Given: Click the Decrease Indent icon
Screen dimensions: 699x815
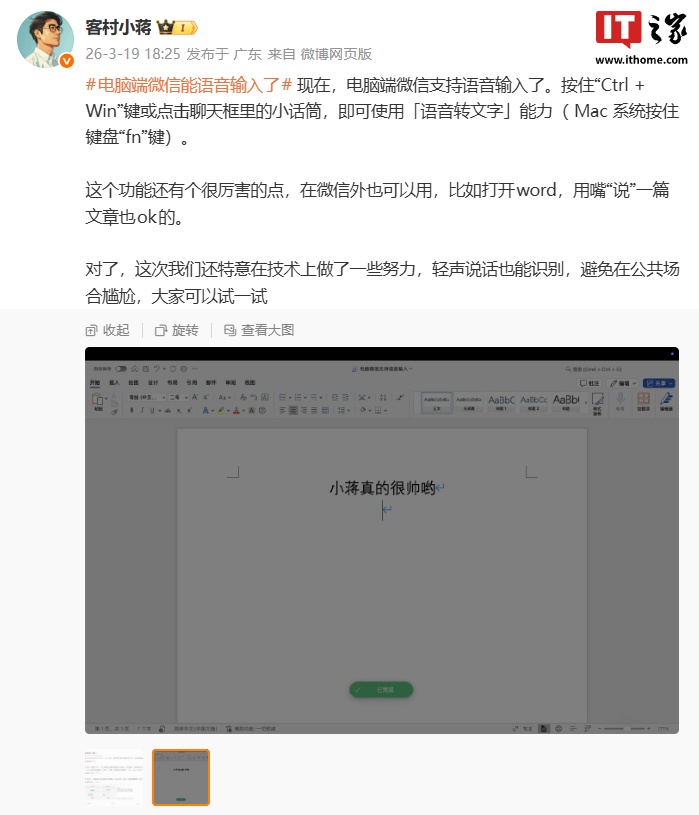Looking at the screenshot, I should pos(335,397).
